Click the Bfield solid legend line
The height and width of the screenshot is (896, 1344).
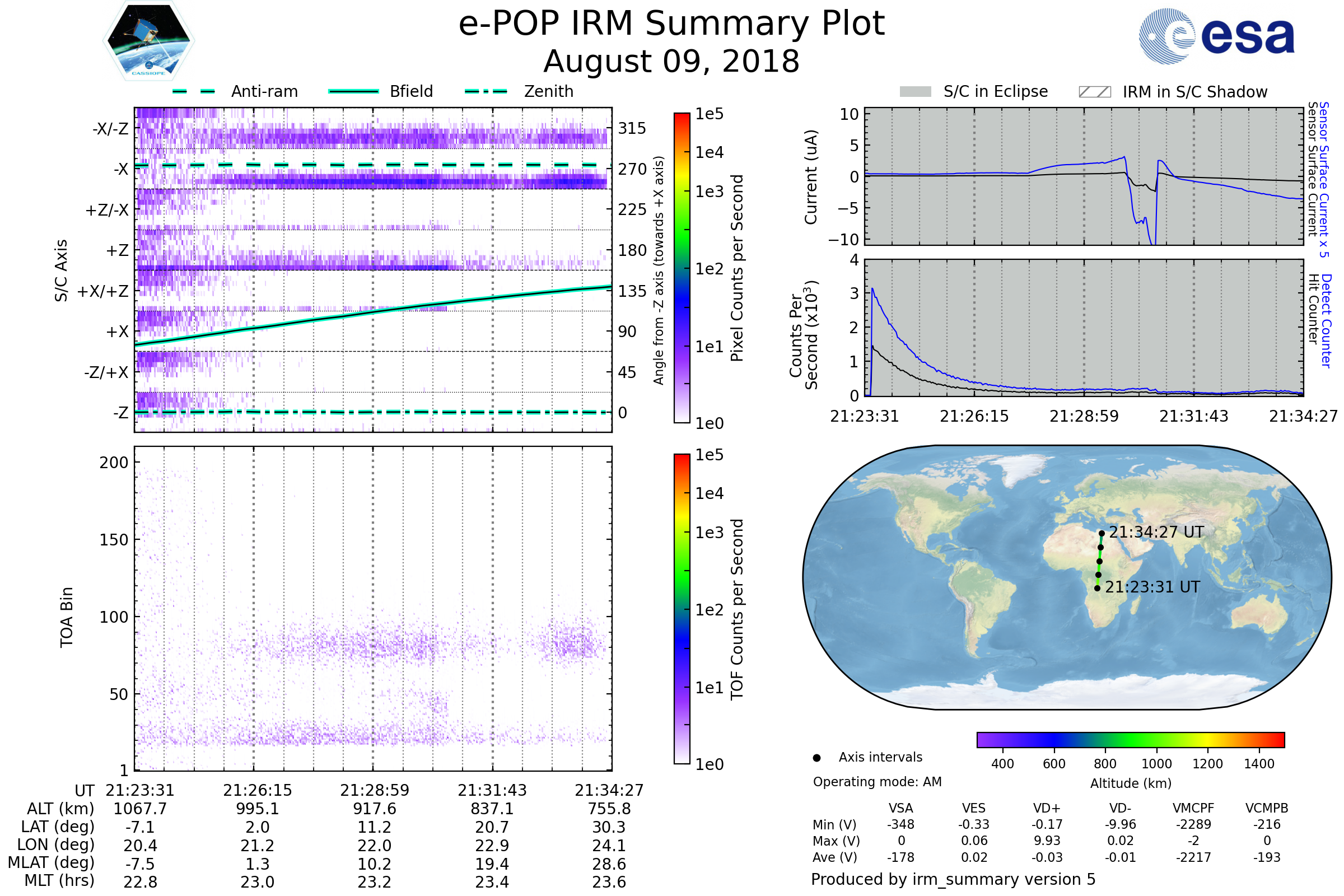point(353,91)
